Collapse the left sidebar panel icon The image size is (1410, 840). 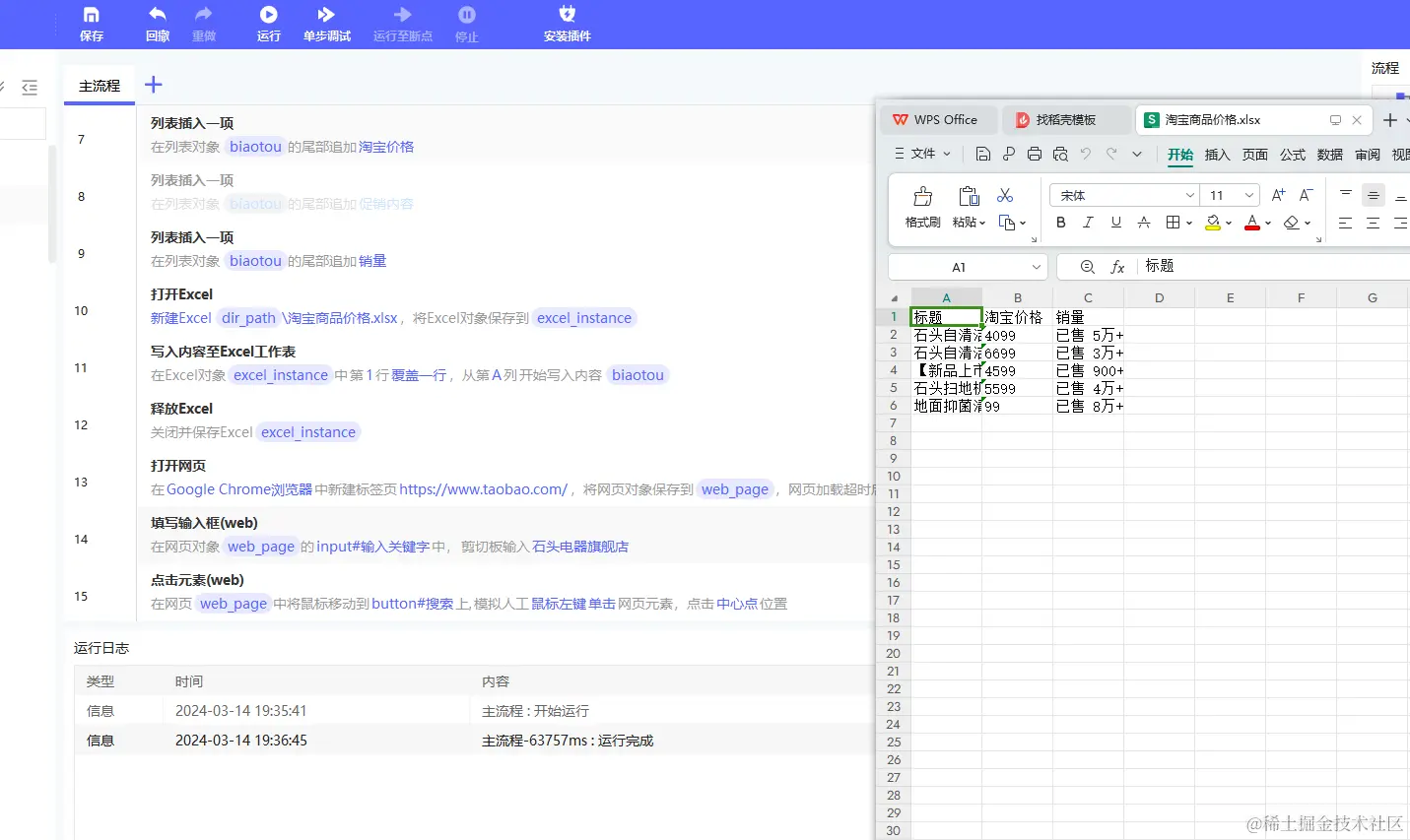tap(30, 88)
